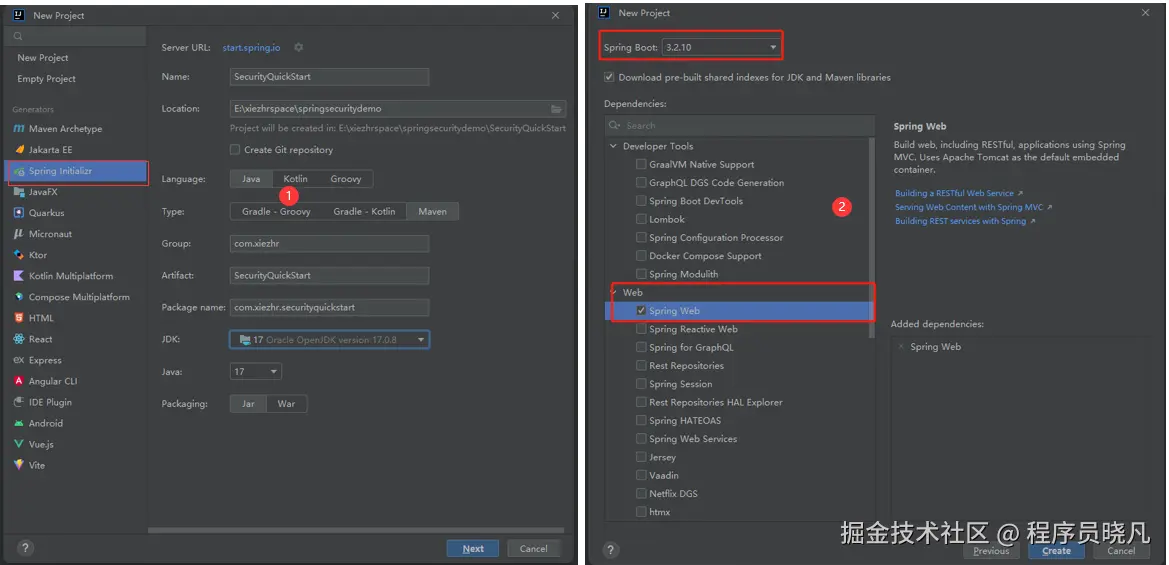Focus the dependencies Search field

(739, 126)
